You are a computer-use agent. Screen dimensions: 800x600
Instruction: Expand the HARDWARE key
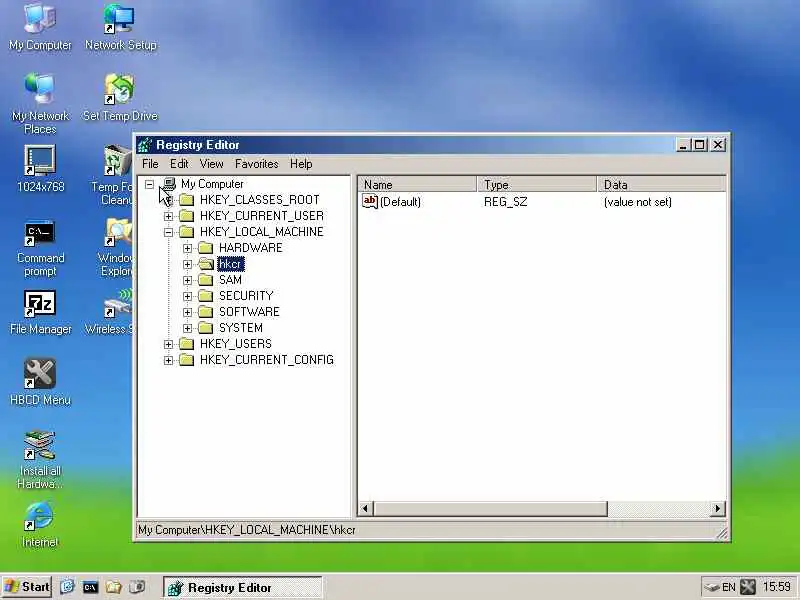[187, 248]
